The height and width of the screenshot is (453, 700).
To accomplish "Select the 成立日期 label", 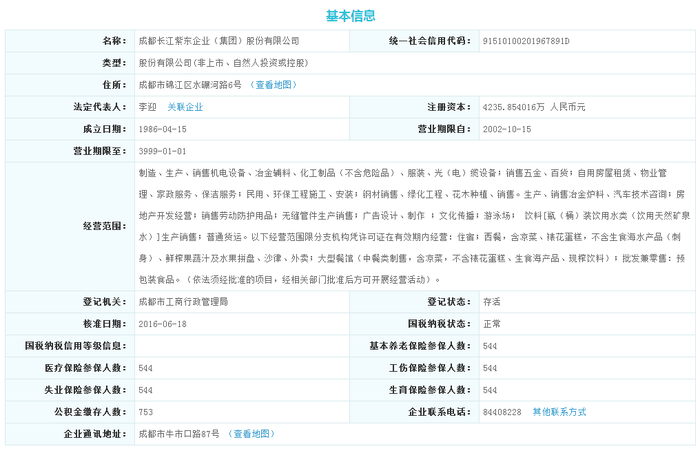I will click(x=105, y=129).
